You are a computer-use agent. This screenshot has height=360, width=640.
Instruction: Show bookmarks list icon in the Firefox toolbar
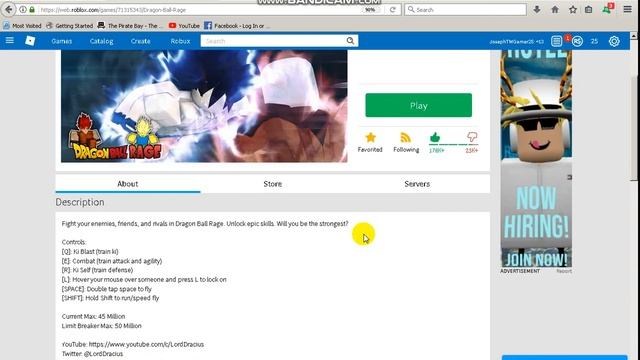(589, 9)
